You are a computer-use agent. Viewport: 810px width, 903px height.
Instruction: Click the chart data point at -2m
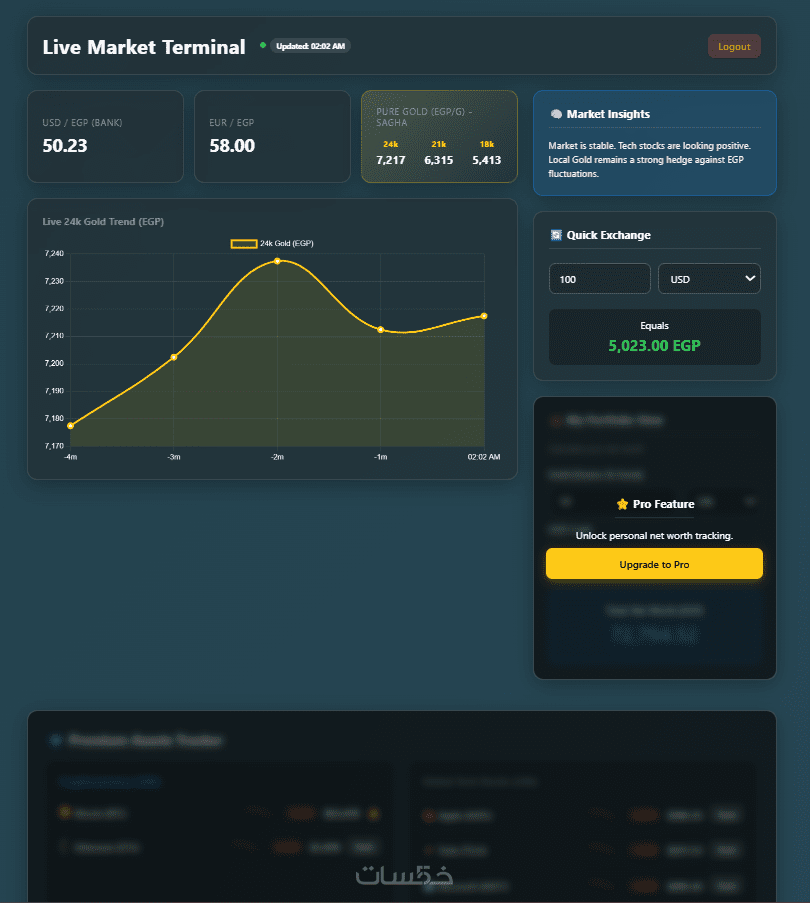pyautogui.click(x=277, y=261)
